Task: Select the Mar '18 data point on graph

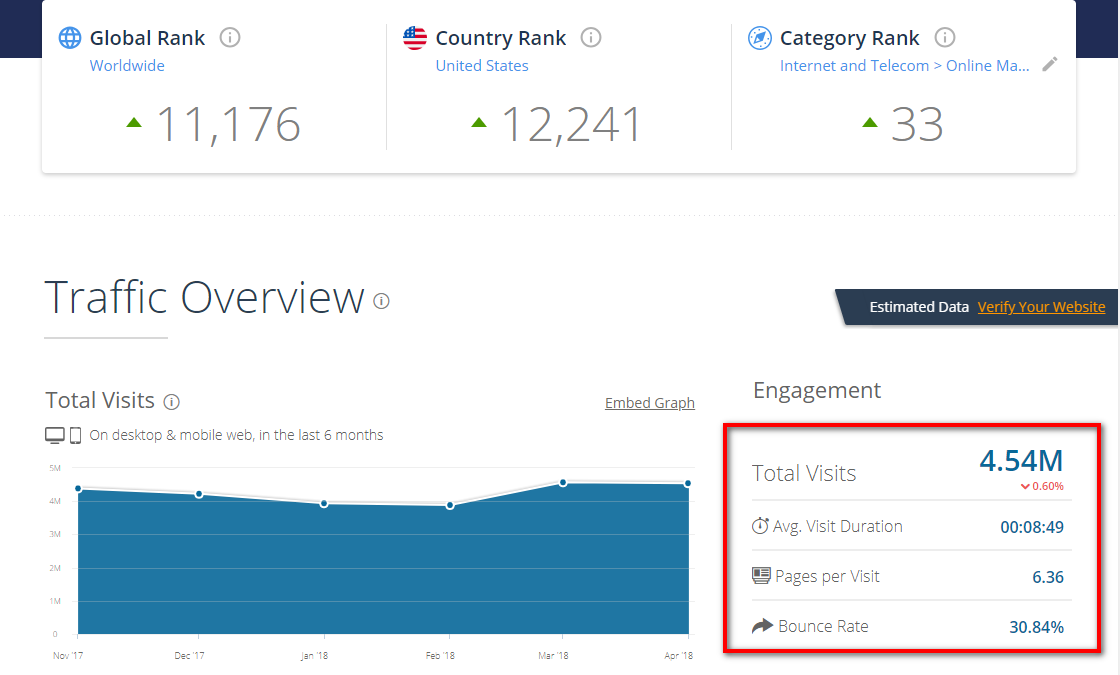Action: [563, 483]
